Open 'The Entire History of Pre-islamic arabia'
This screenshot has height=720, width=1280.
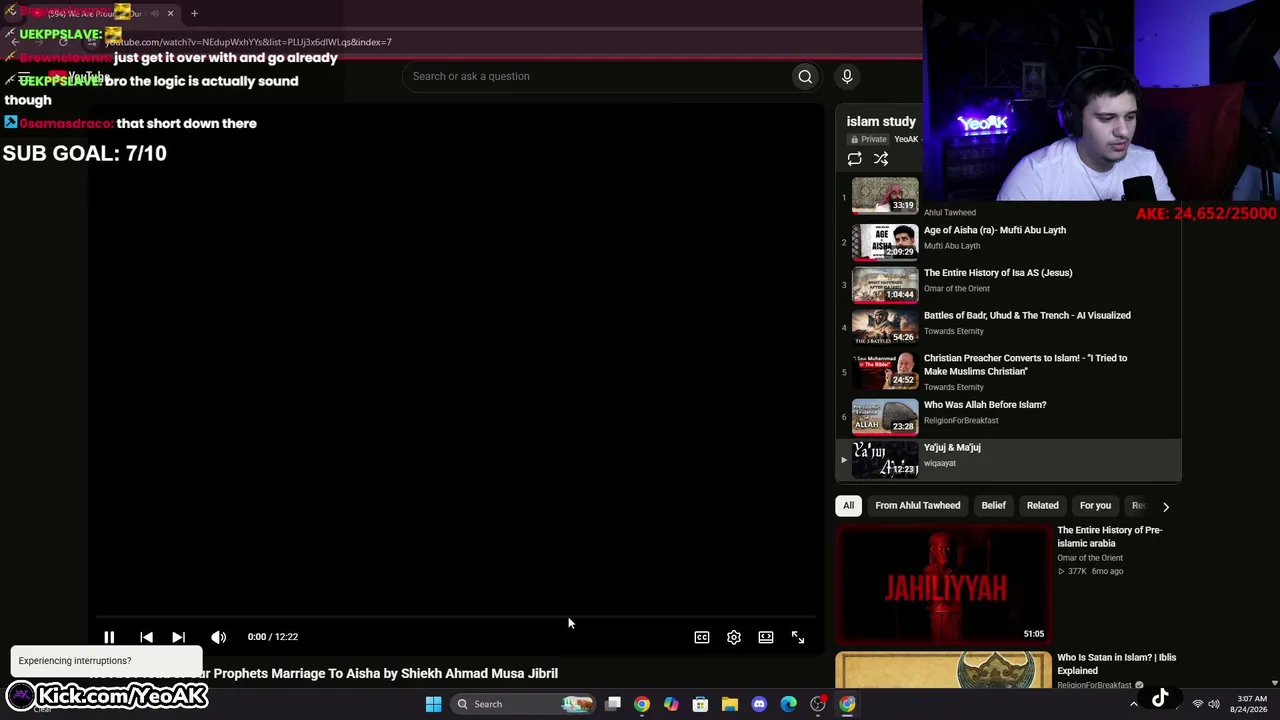coord(1109,537)
